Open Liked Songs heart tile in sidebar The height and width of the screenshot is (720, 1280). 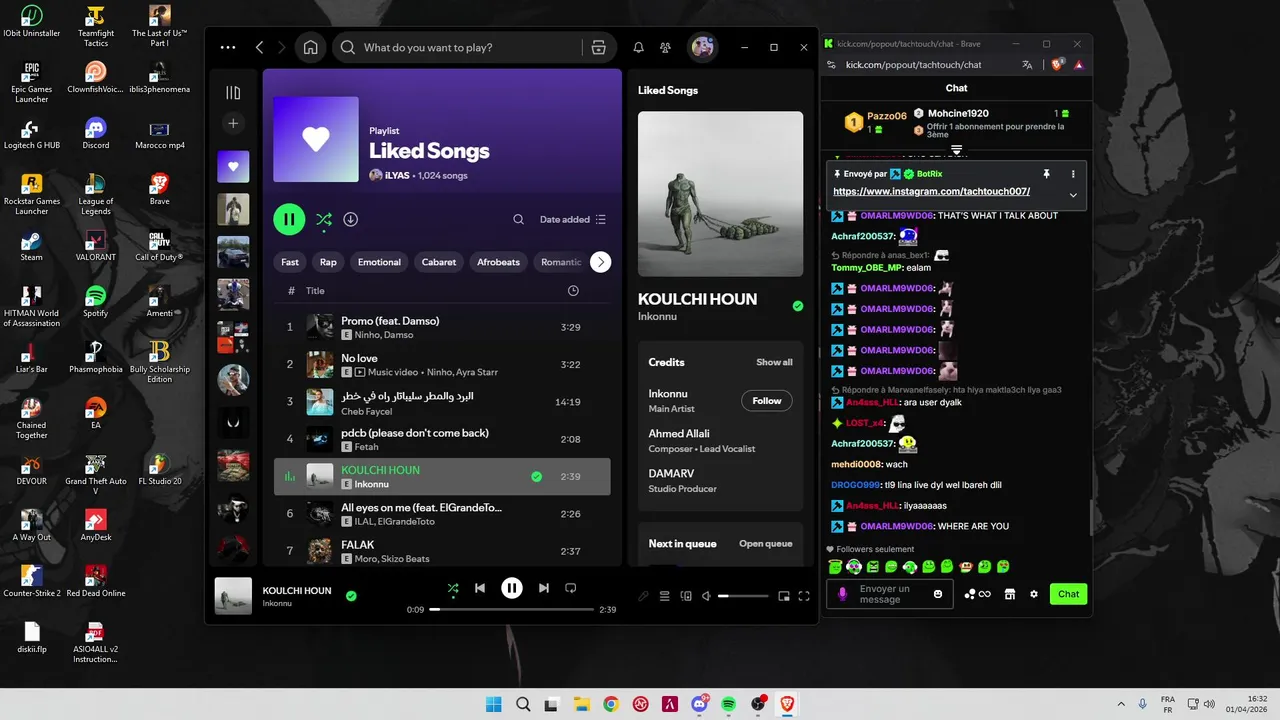coord(233,167)
